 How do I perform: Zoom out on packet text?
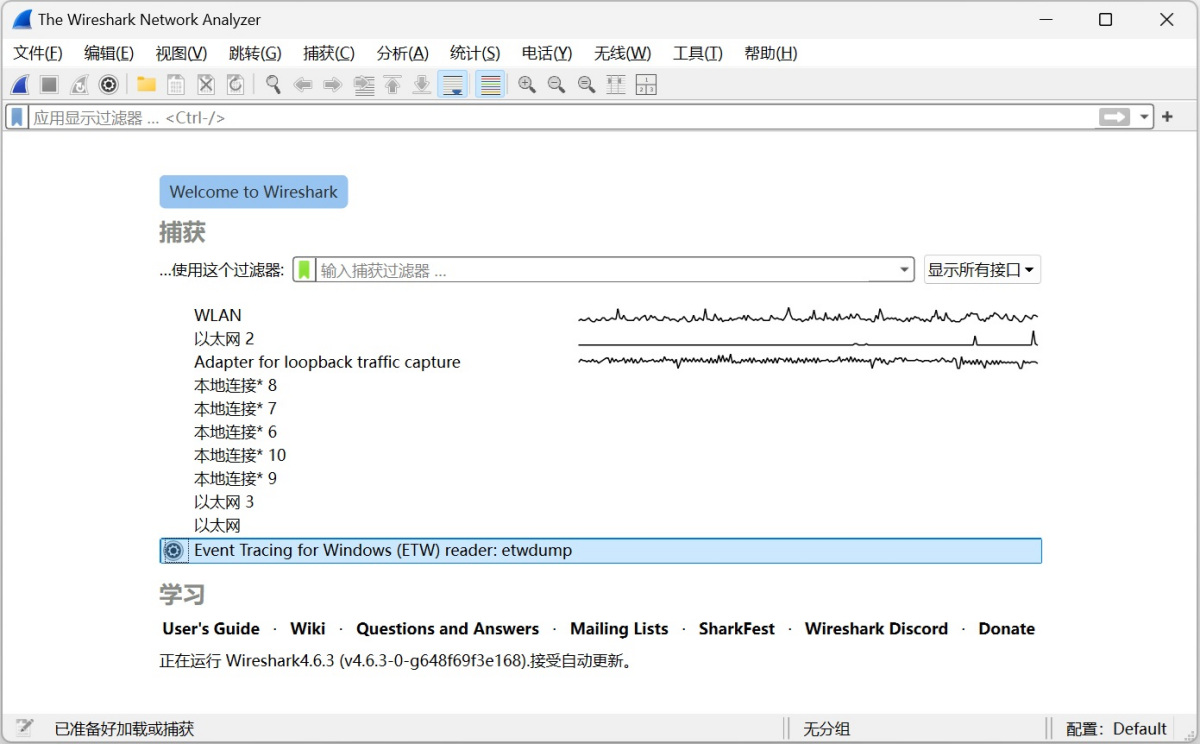click(x=556, y=85)
